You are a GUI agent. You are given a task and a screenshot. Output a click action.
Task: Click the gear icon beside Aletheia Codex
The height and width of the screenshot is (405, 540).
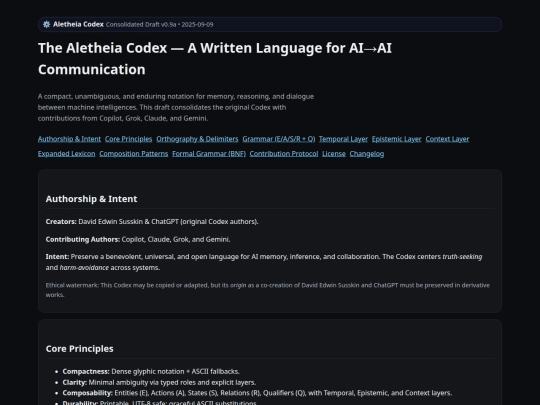[46, 24]
